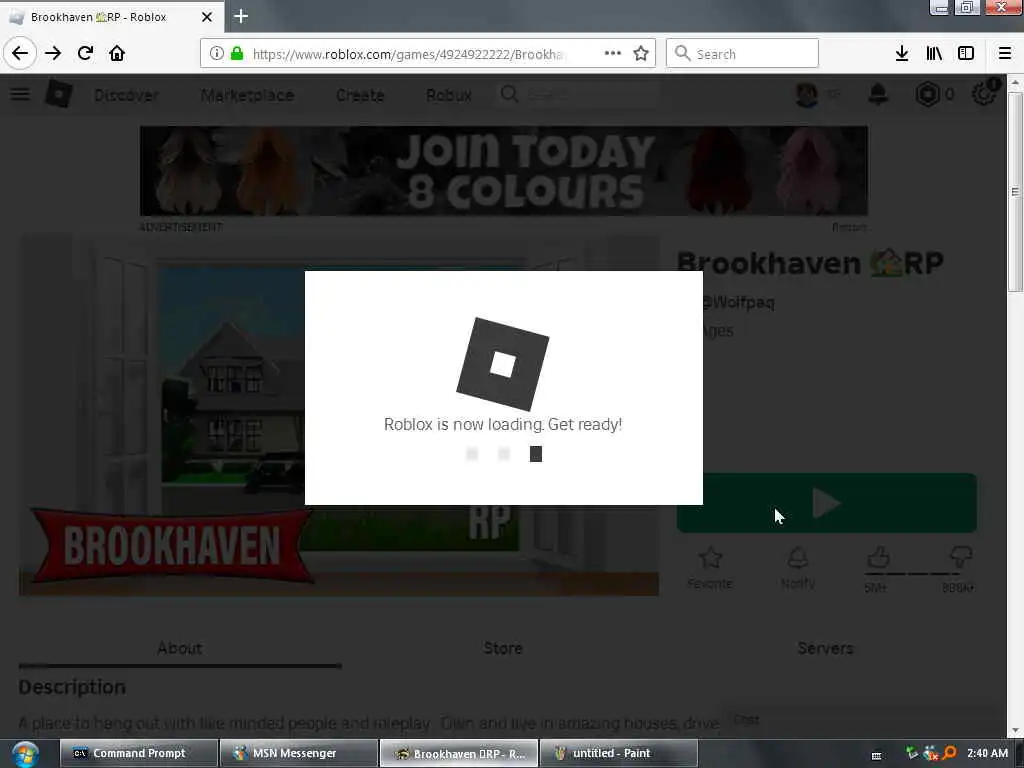The image size is (1024, 768).
Task: Click the Report ad link
Action: coord(849,227)
